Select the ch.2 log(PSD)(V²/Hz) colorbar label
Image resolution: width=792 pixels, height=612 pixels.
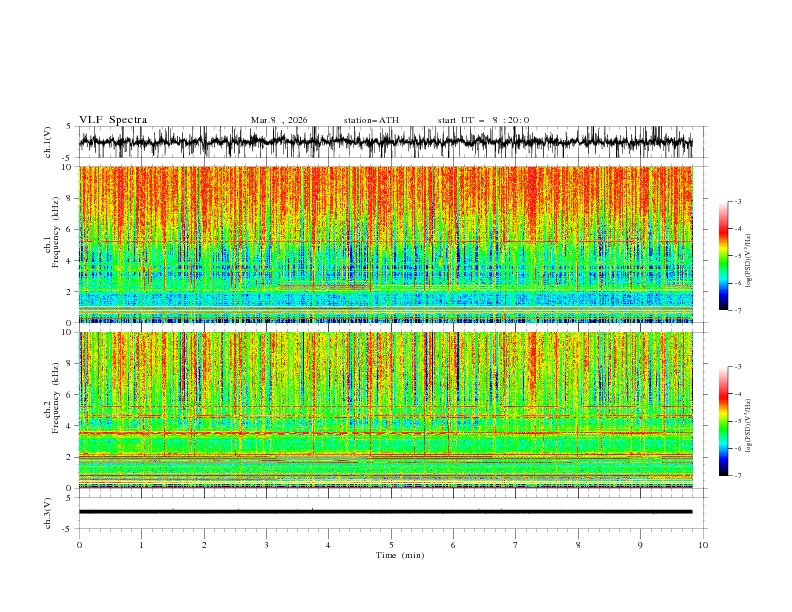click(749, 424)
